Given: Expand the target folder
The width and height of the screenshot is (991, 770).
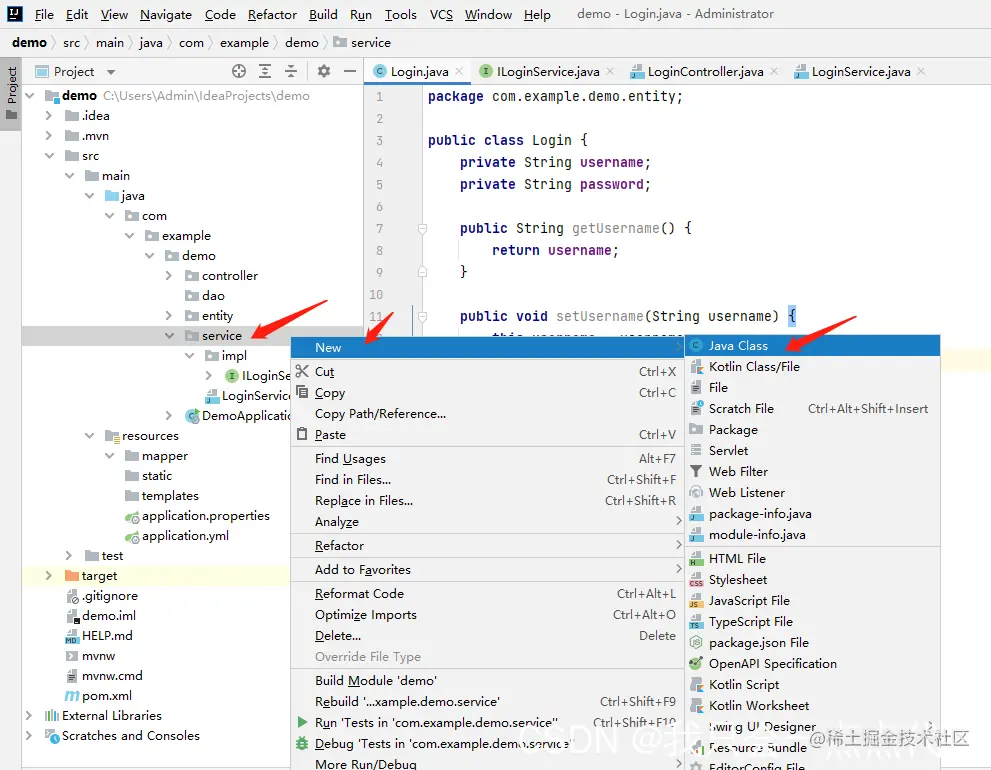Looking at the screenshot, I should (49, 575).
